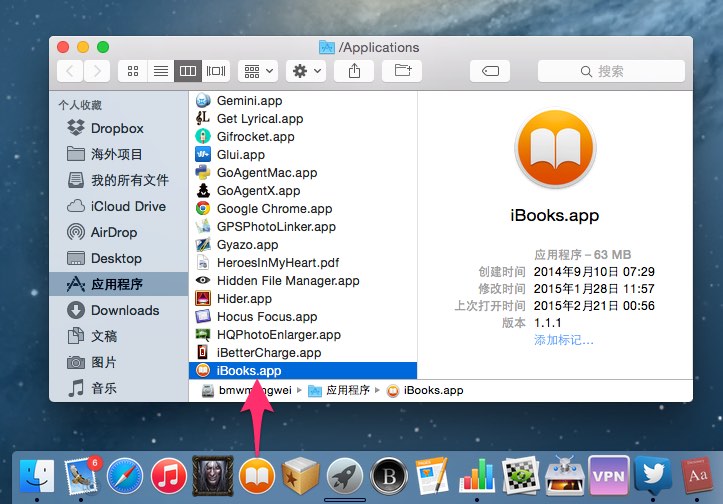The height and width of the screenshot is (504, 723).
Task: Open iTunes from the Dock
Action: point(168,476)
